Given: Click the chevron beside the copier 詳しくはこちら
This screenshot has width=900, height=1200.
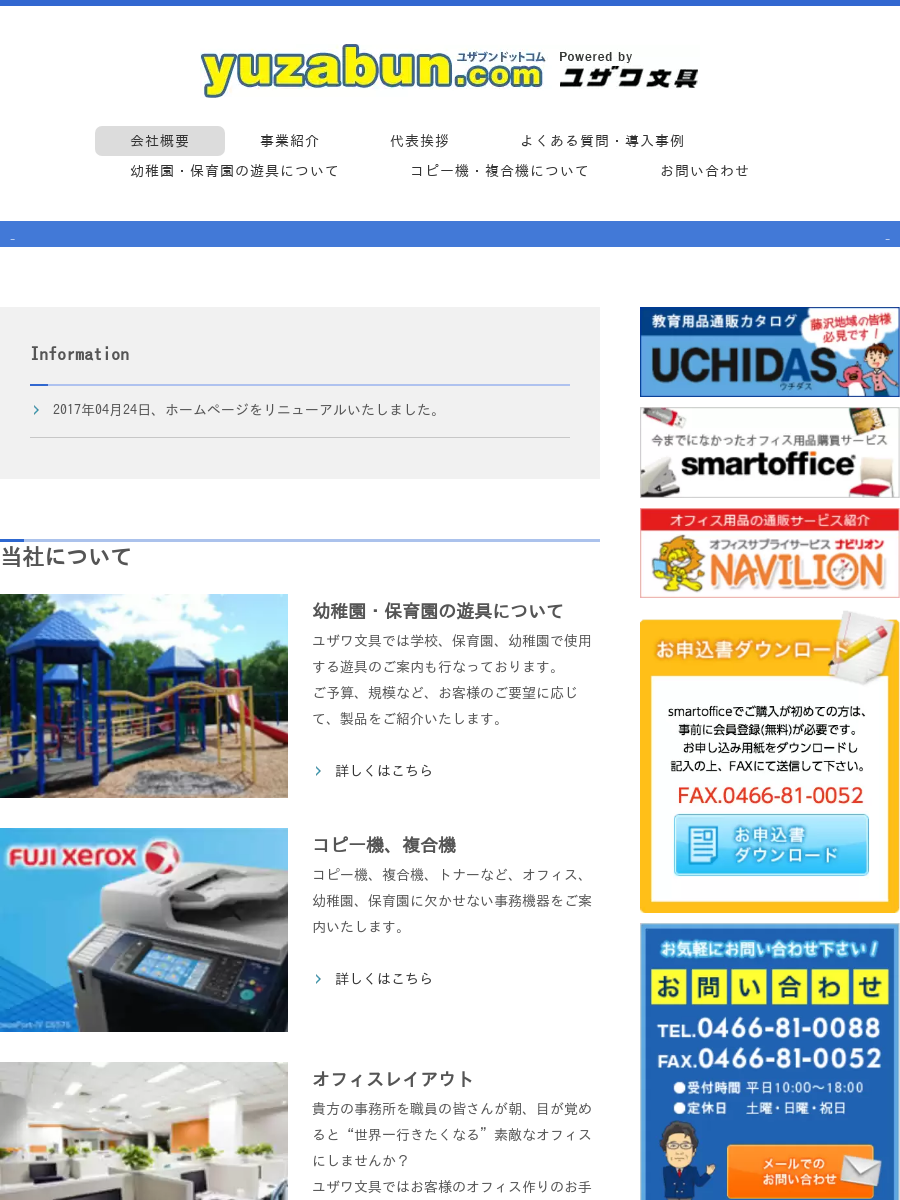Looking at the screenshot, I should point(318,979).
